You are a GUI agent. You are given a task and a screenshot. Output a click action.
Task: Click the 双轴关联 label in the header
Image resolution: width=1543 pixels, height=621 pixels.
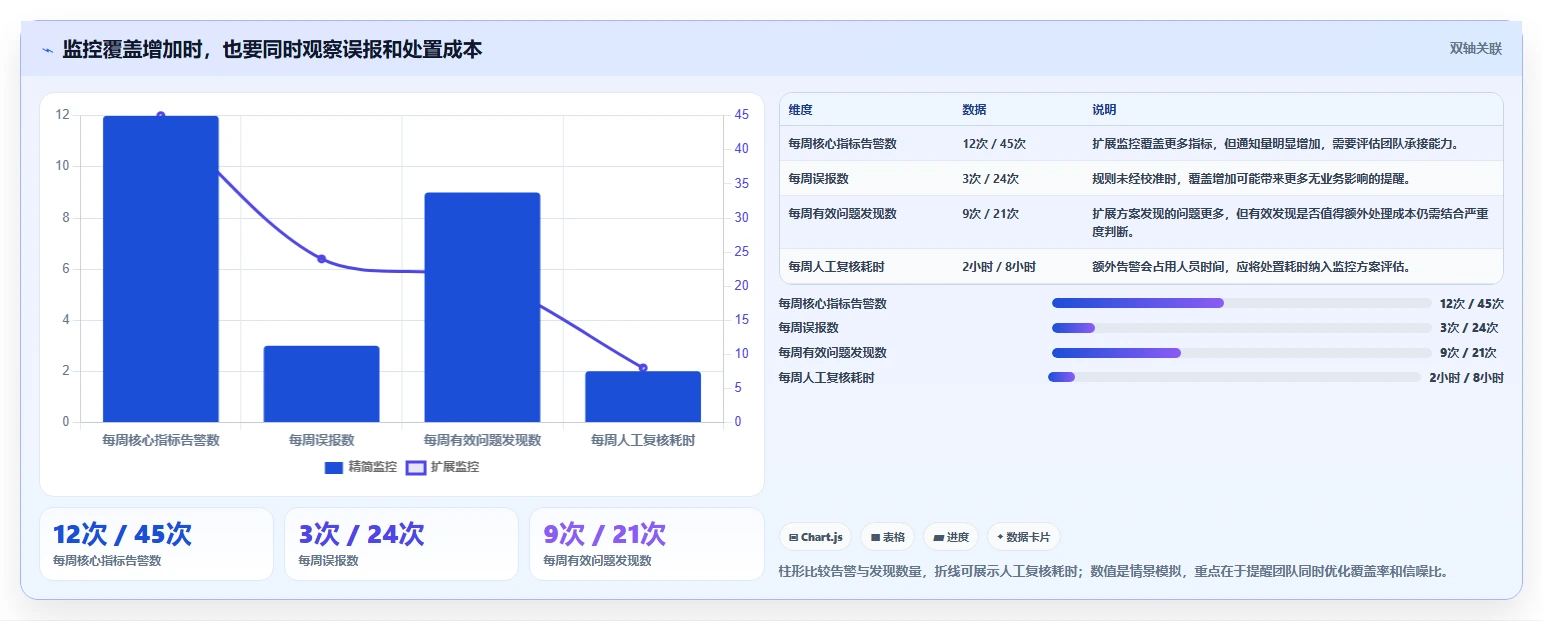(x=1476, y=49)
